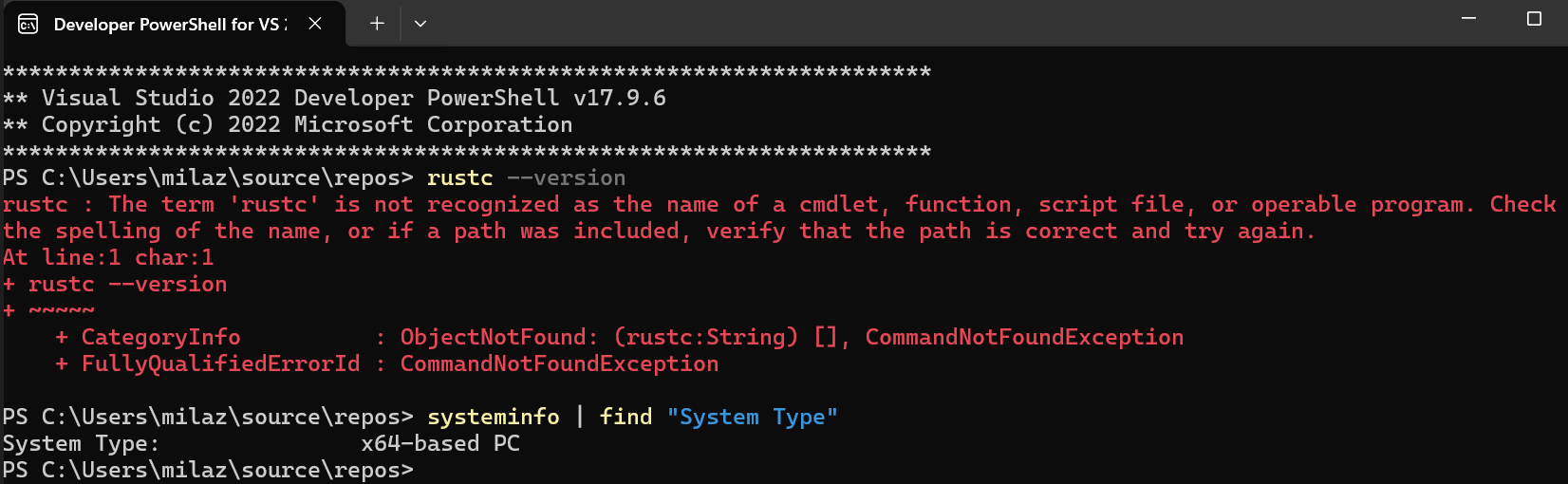
Task: Click the "At line:1 char:1" error line
Action: pyautogui.click(x=108, y=257)
